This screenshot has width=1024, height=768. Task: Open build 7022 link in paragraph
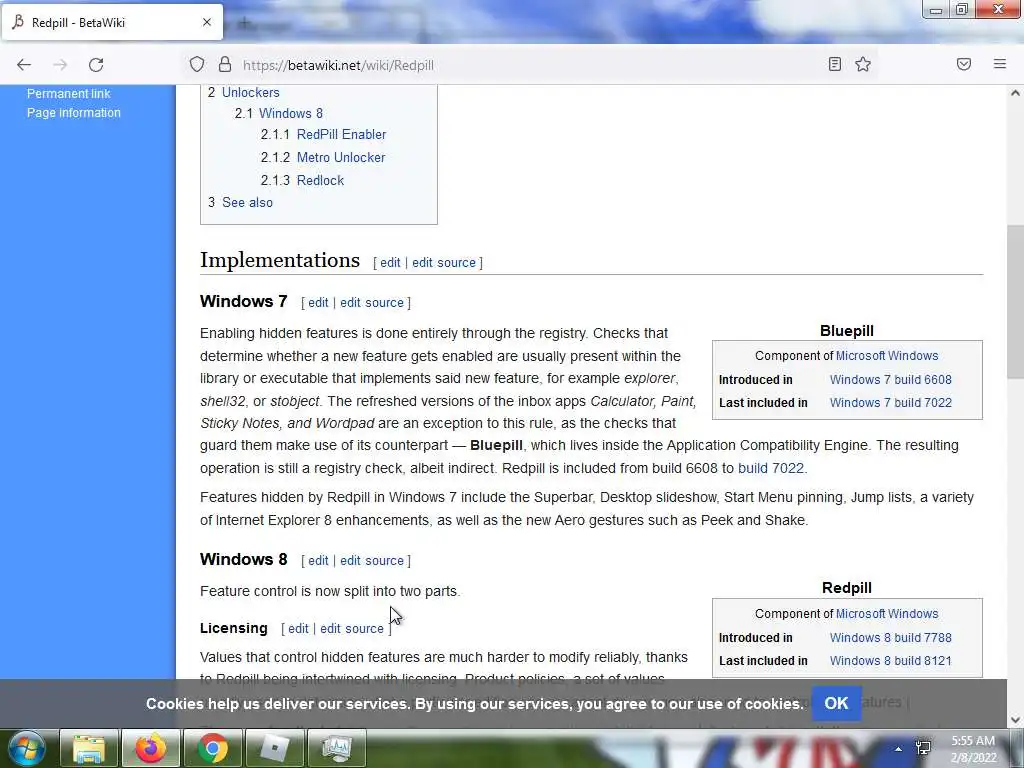click(x=771, y=468)
